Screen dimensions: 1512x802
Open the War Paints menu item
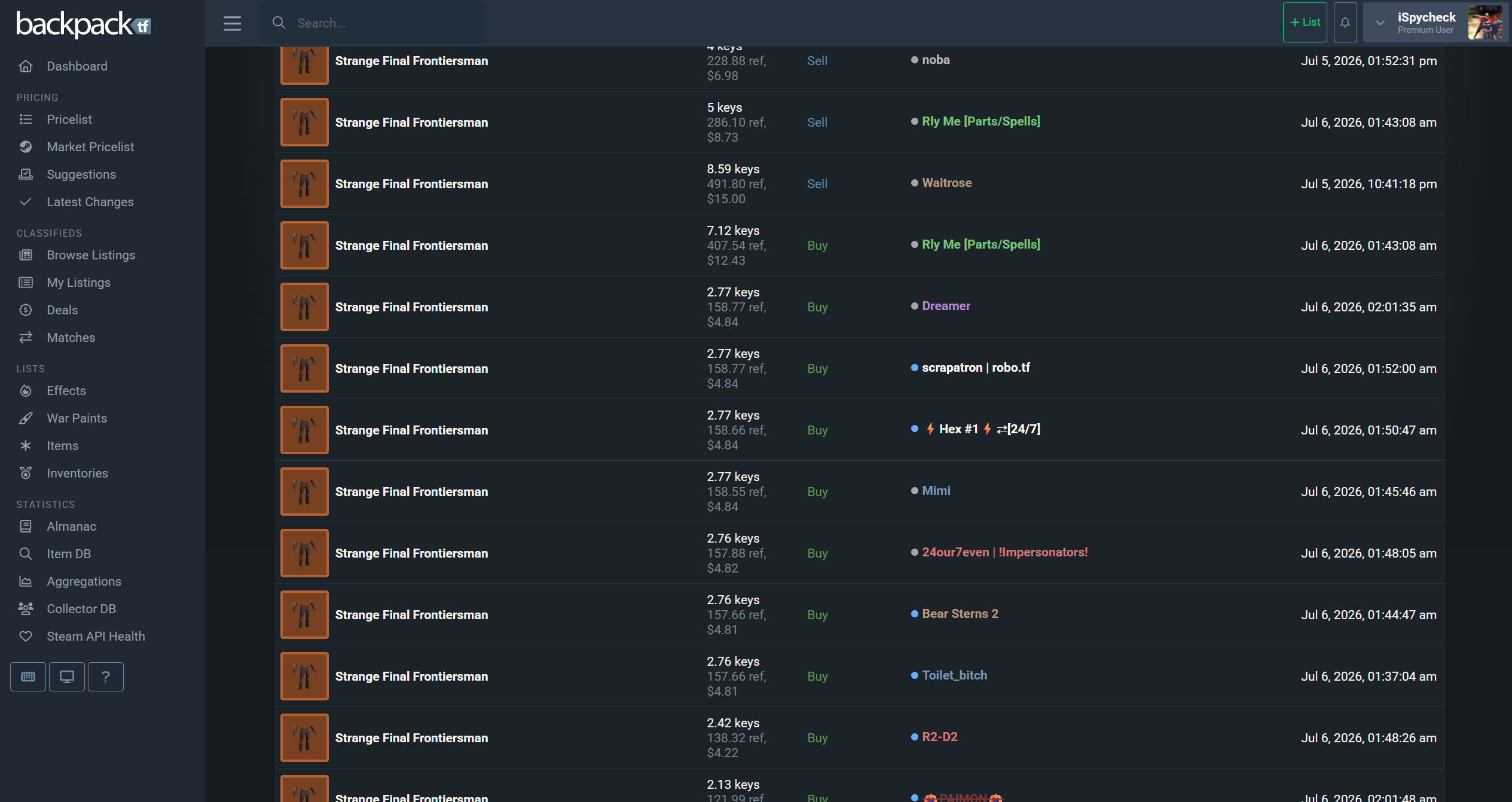click(x=77, y=418)
